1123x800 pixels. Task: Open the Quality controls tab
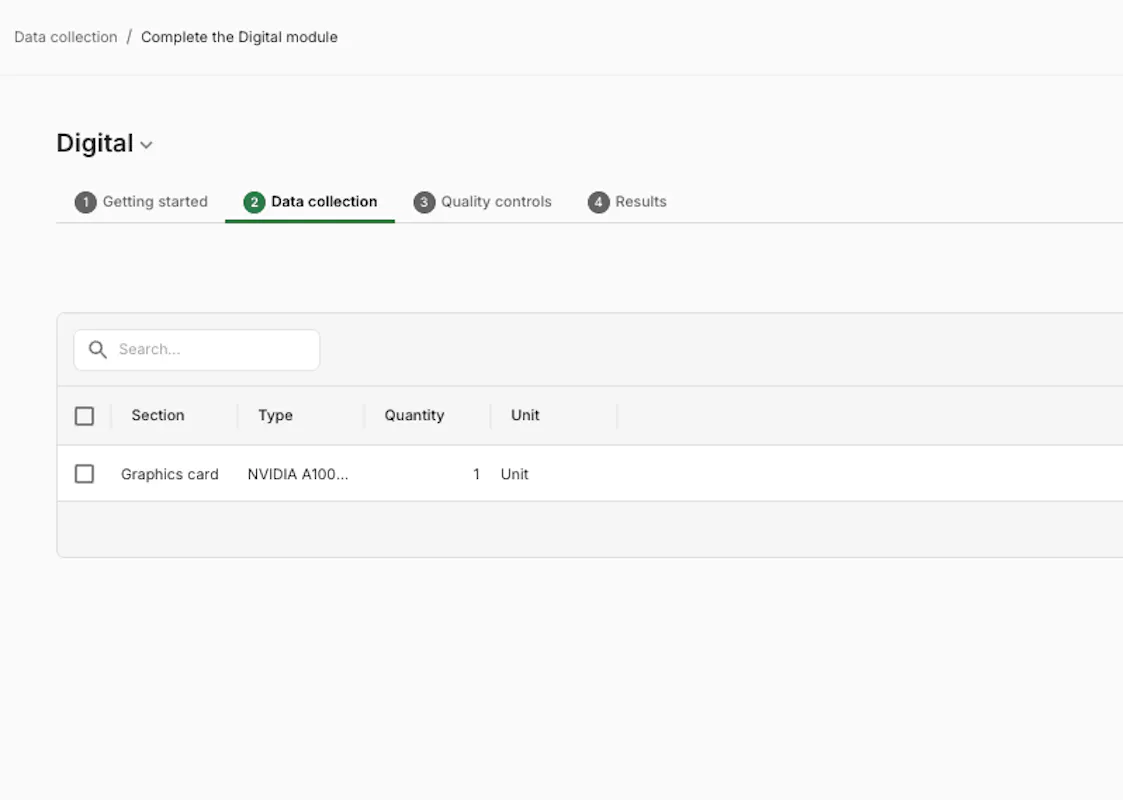pos(482,202)
